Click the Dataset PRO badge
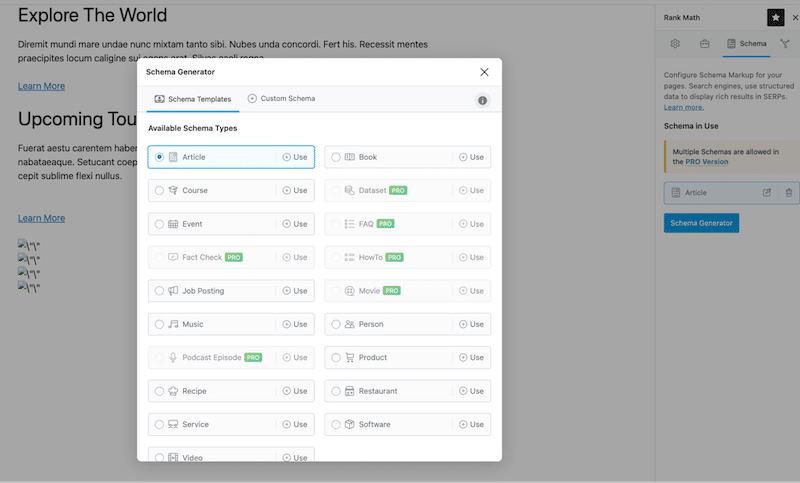Viewport: 800px width, 483px height. tap(398, 190)
